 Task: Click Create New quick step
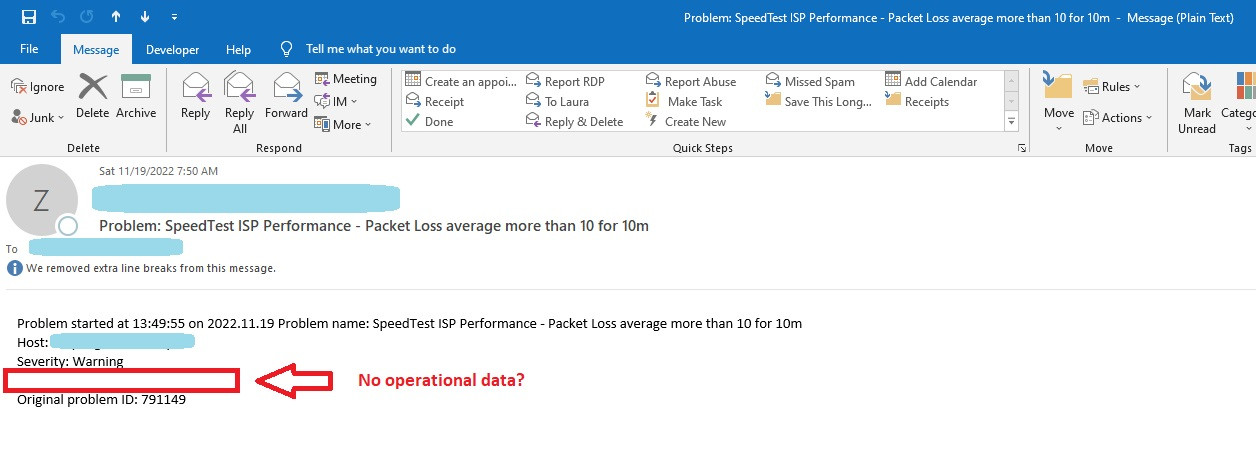point(686,121)
